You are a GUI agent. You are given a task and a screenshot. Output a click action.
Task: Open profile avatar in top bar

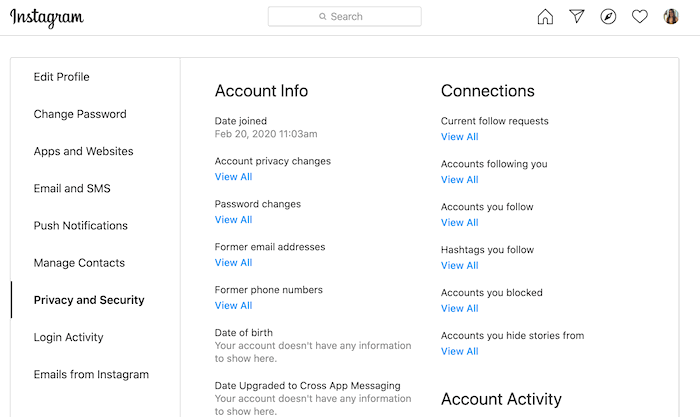tap(672, 17)
